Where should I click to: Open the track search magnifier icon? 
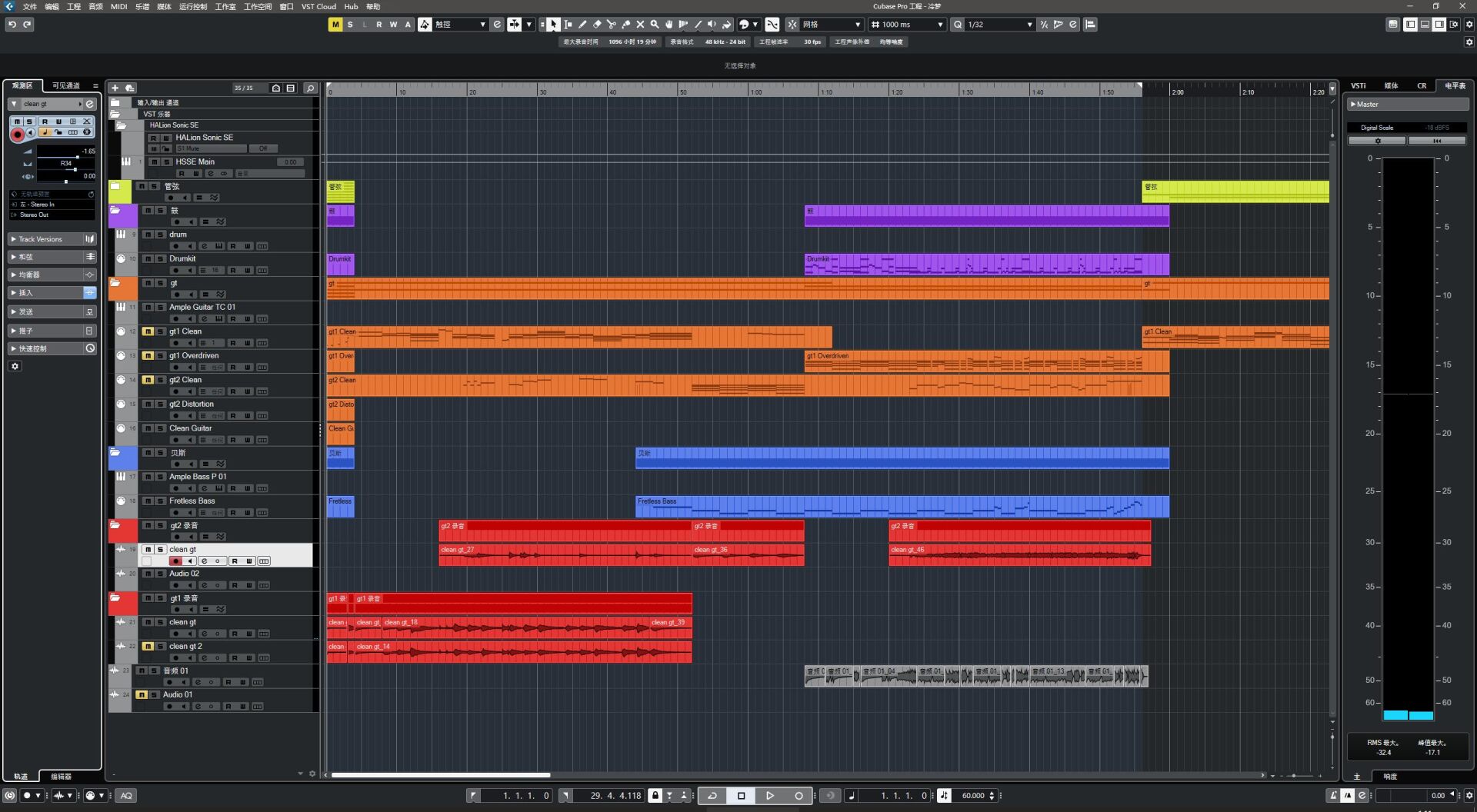(310, 88)
